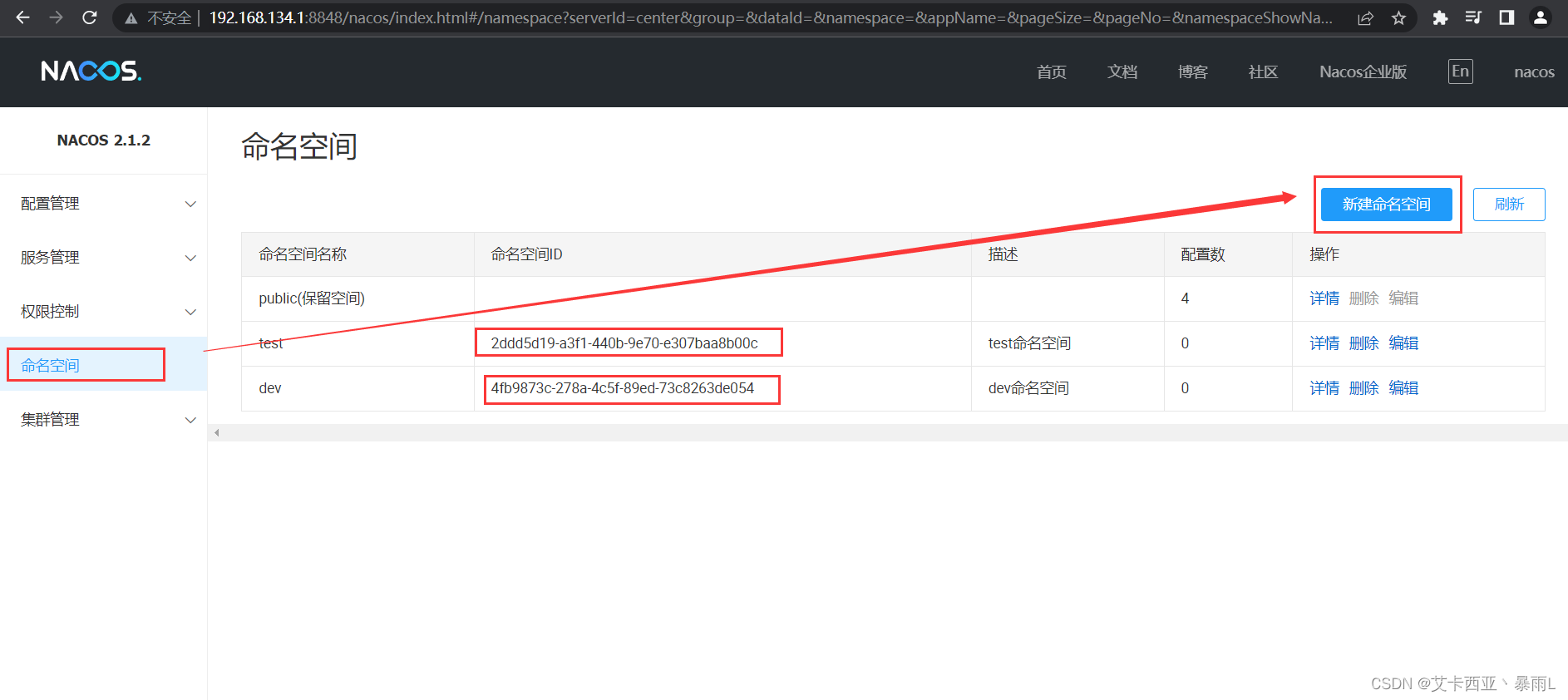Viewport: 1568px width, 700px height.
Task: Go back using the browser back arrow
Action: 22,17
